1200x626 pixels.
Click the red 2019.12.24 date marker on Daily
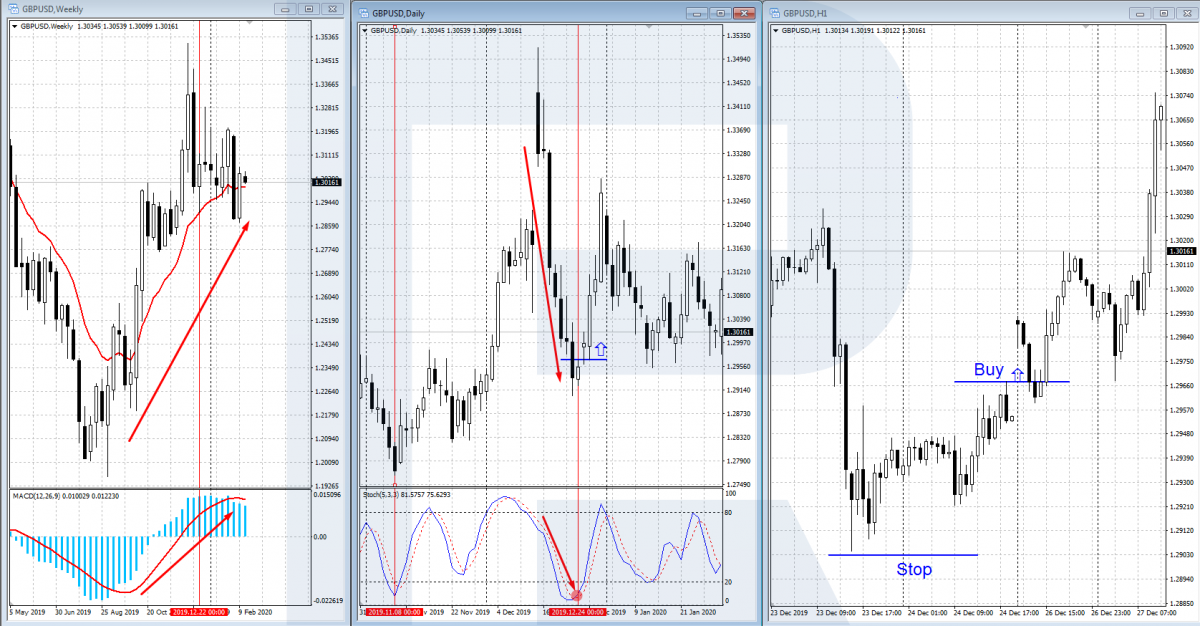coord(577,612)
